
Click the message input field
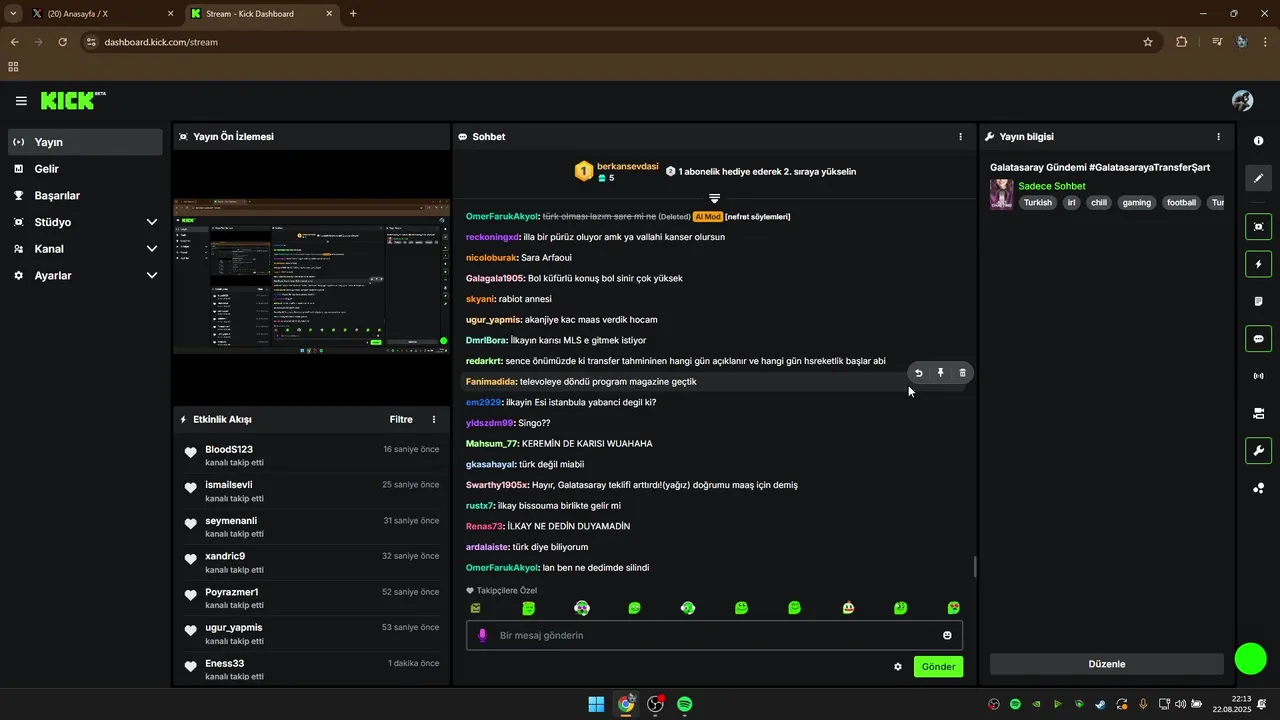[714, 635]
